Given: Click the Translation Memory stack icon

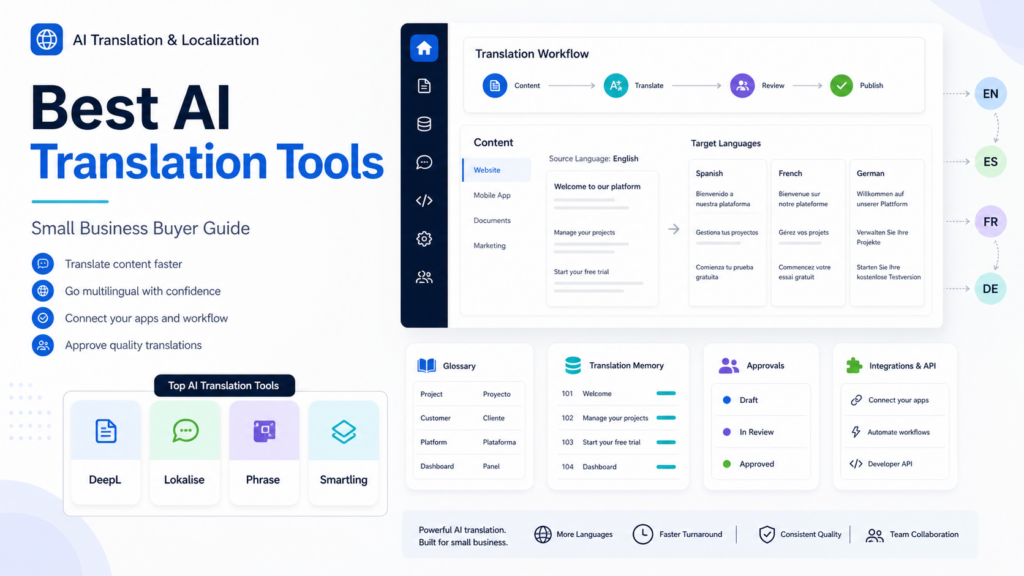Looking at the screenshot, I should tap(573, 365).
